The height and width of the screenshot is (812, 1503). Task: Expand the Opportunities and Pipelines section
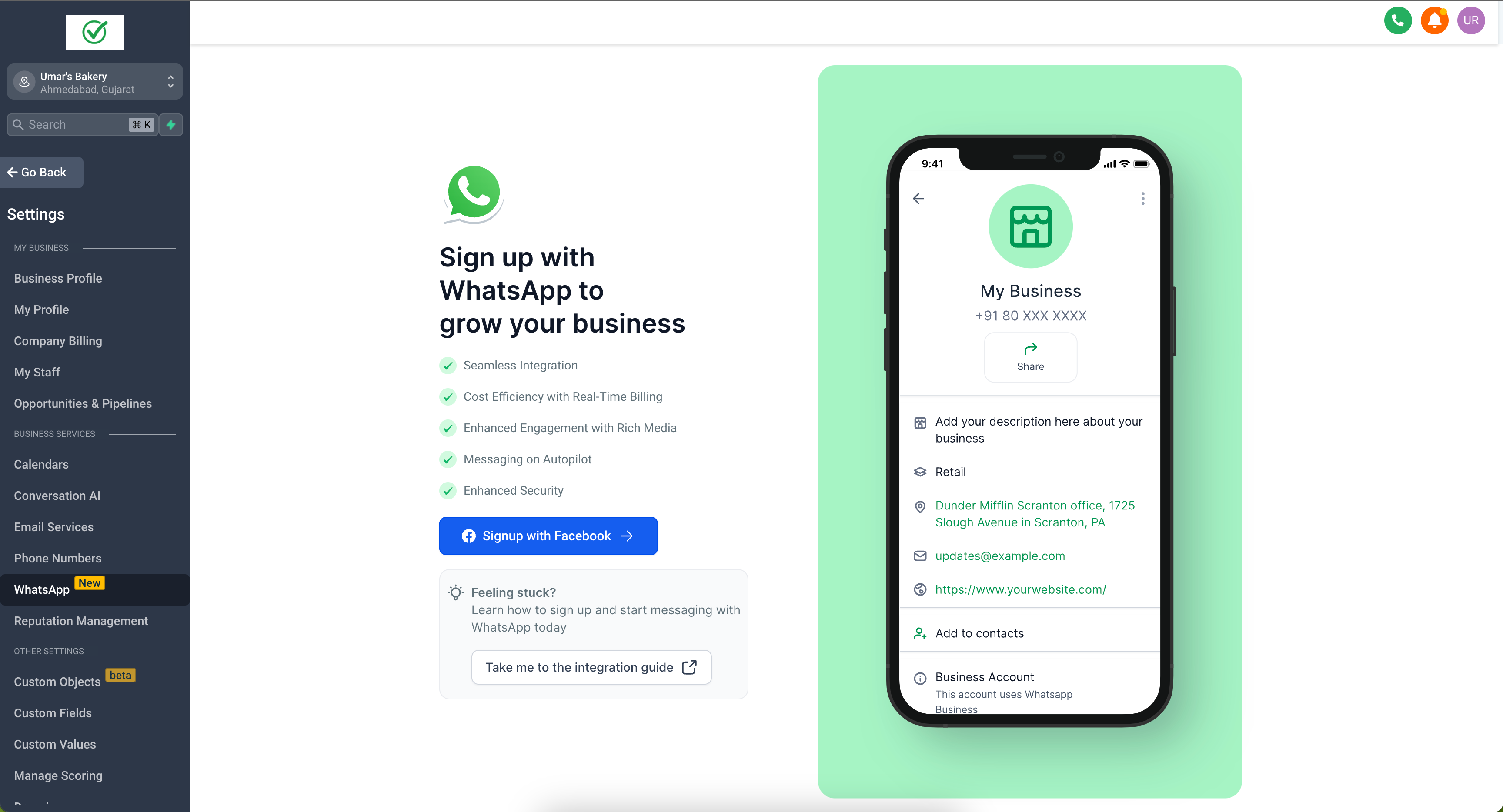coord(82,403)
